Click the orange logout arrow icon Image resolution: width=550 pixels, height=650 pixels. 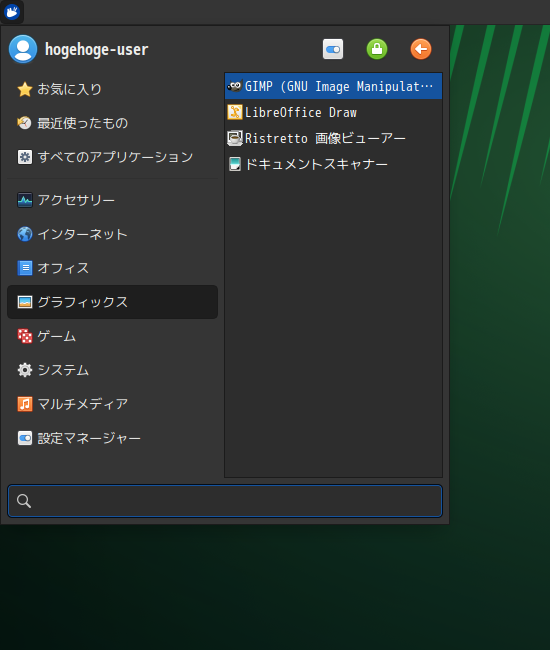[x=421, y=49]
